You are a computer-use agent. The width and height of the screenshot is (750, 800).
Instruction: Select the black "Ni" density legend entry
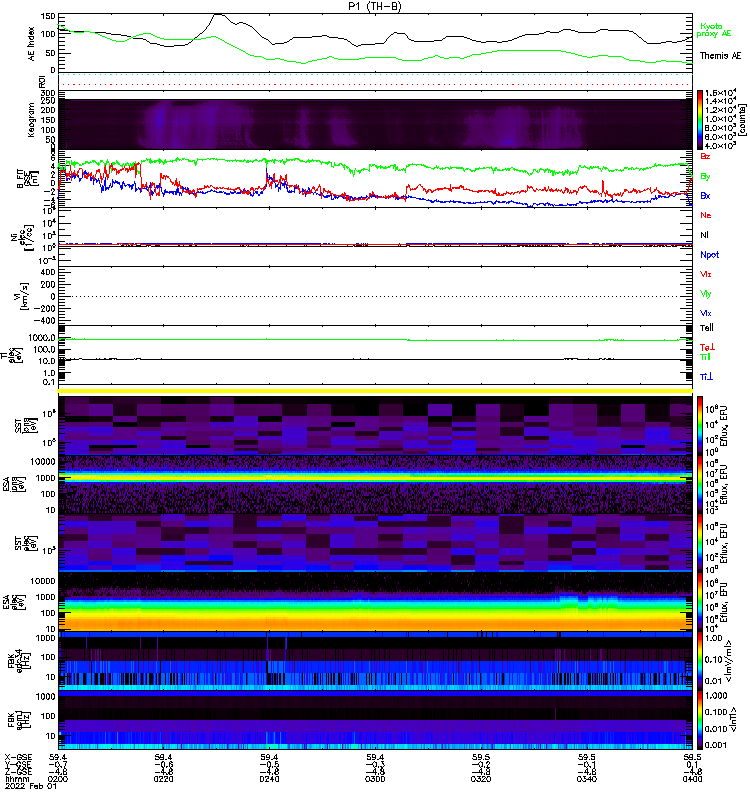(704, 235)
